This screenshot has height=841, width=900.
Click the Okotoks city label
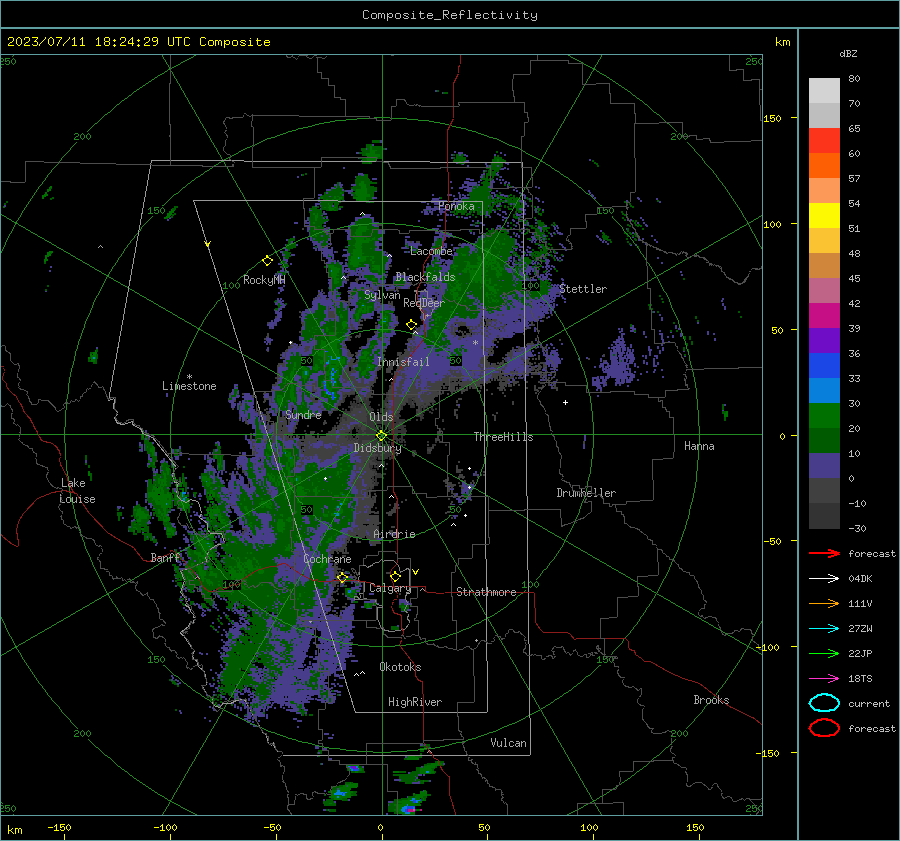point(400,667)
